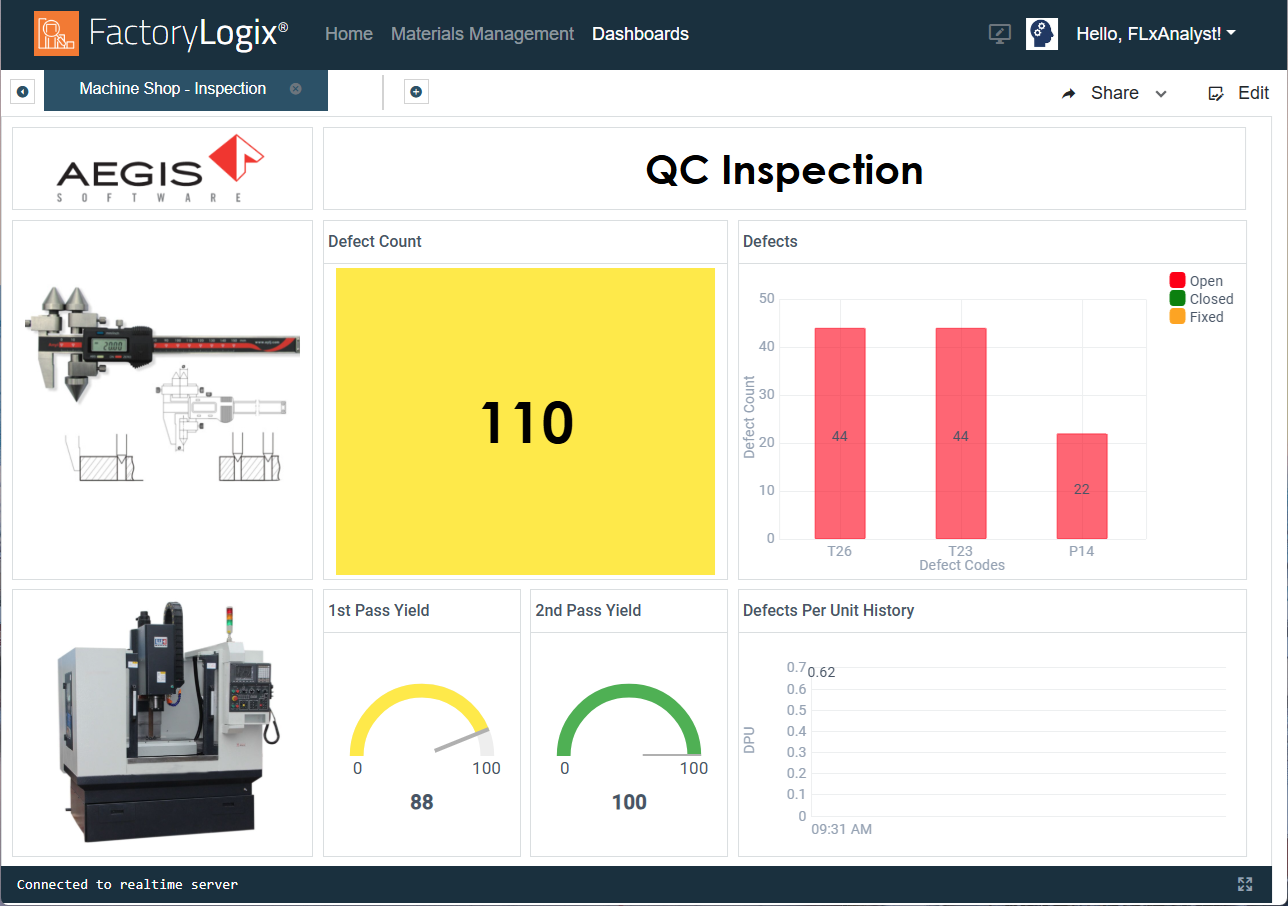1288x906 pixels.
Task: Open the Materials Management menu
Action: 482,33
